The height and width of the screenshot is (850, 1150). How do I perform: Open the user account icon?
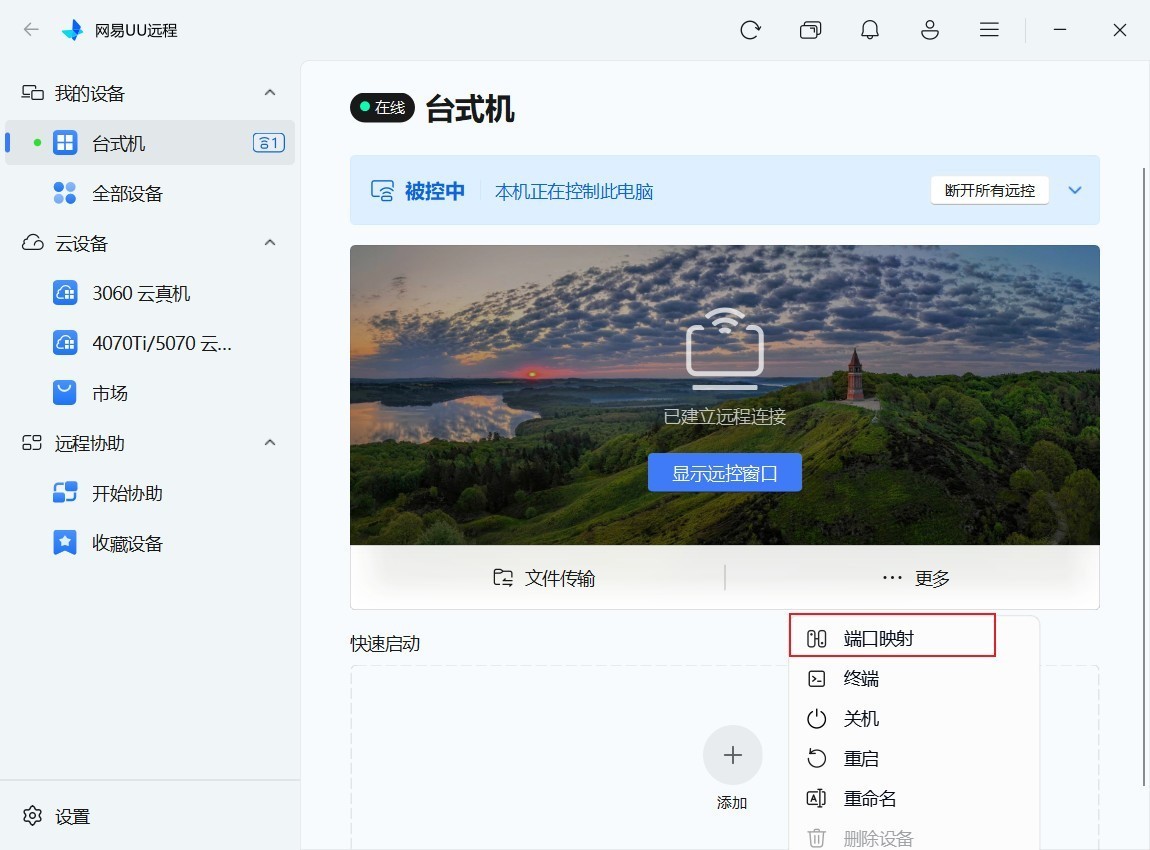point(930,30)
